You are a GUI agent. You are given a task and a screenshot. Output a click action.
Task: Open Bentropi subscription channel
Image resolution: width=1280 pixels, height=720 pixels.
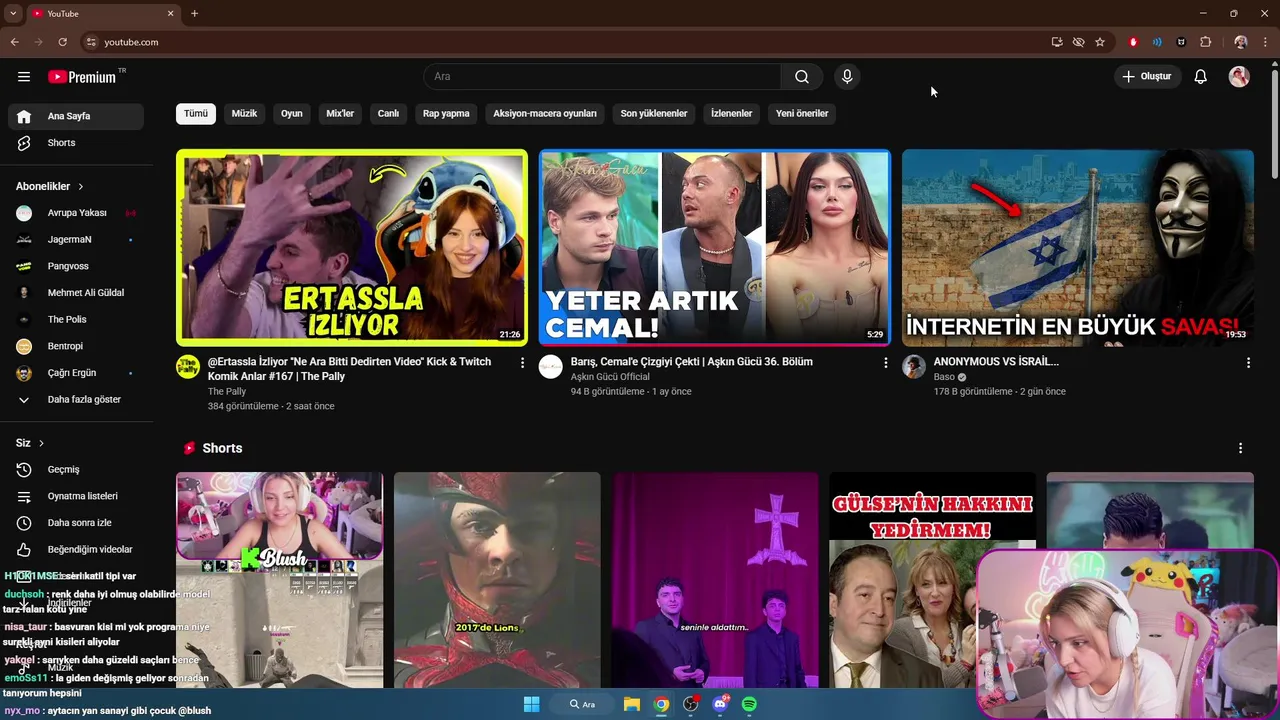coord(76,346)
